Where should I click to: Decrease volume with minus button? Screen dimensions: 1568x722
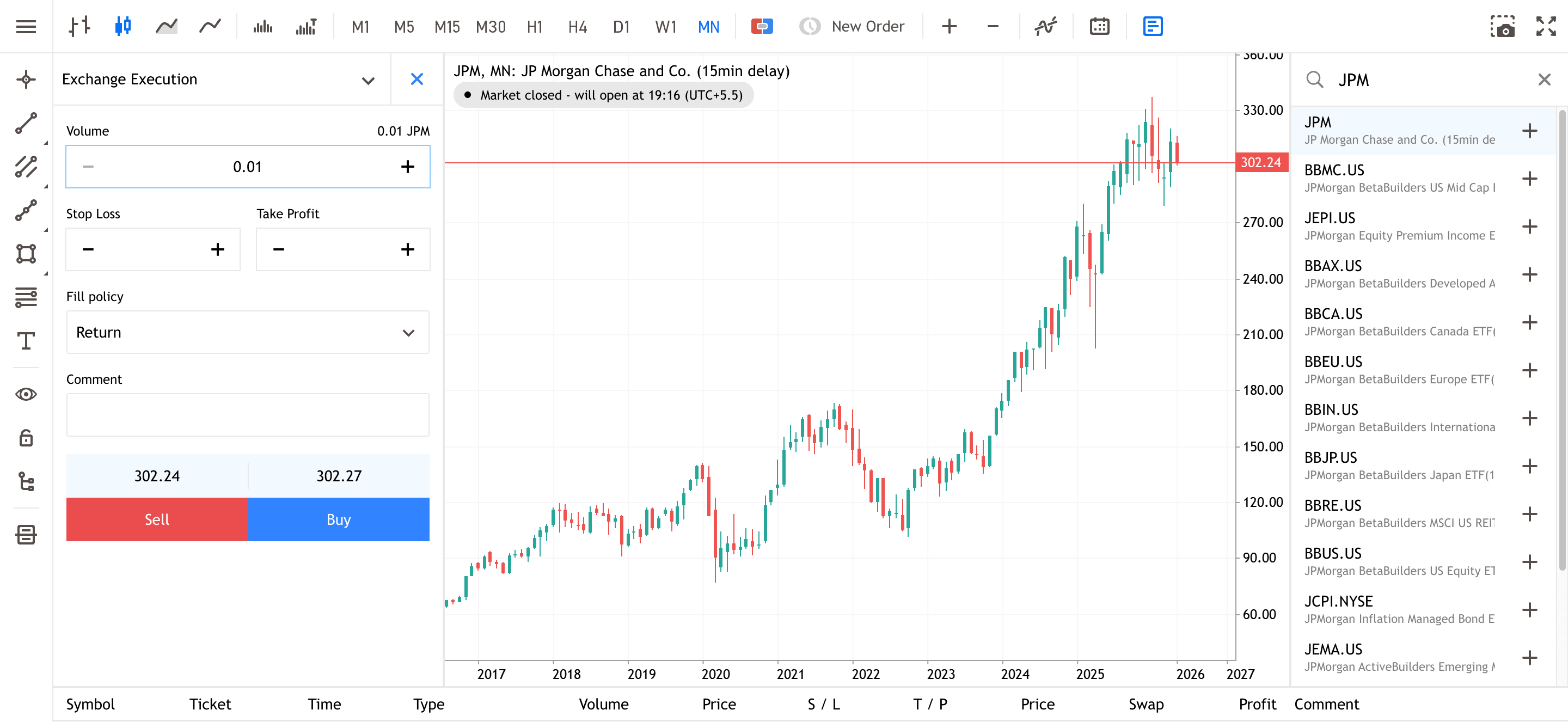pyautogui.click(x=88, y=166)
